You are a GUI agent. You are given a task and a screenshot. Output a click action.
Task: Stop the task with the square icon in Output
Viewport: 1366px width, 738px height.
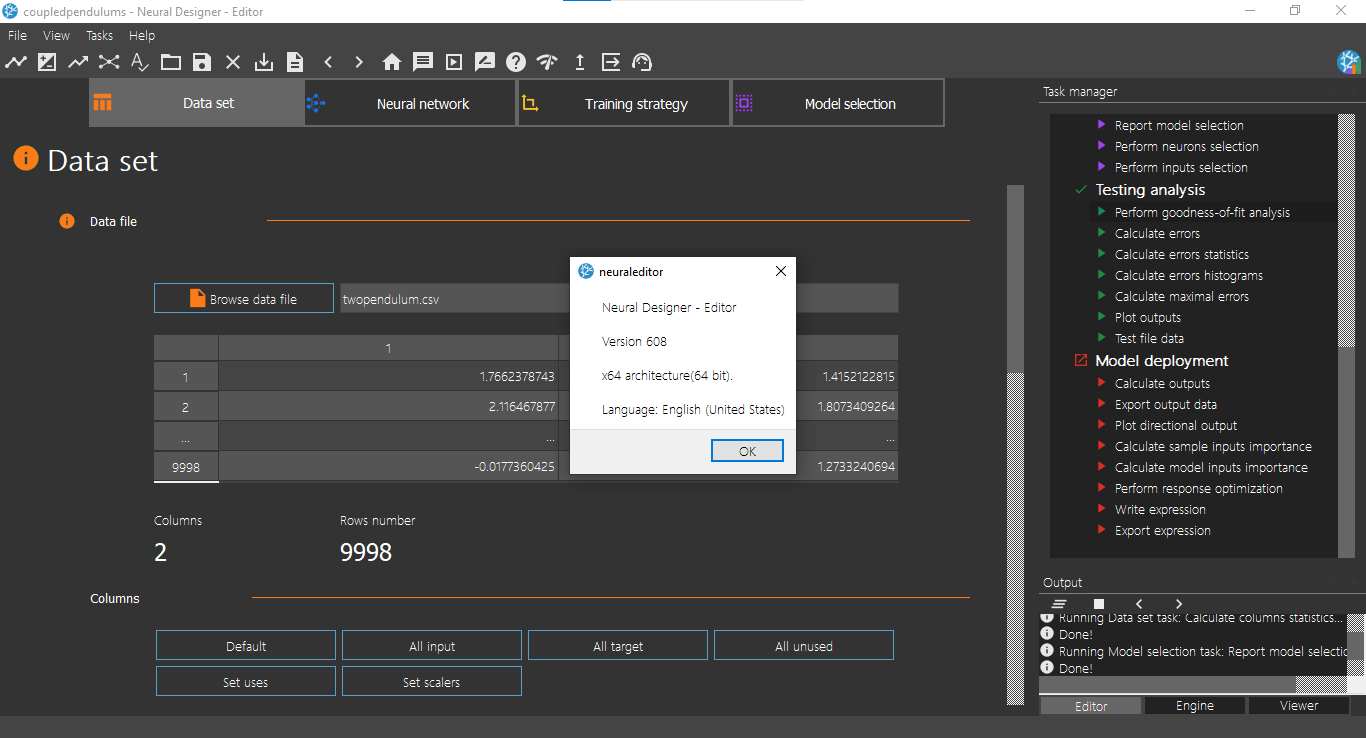tap(1099, 604)
